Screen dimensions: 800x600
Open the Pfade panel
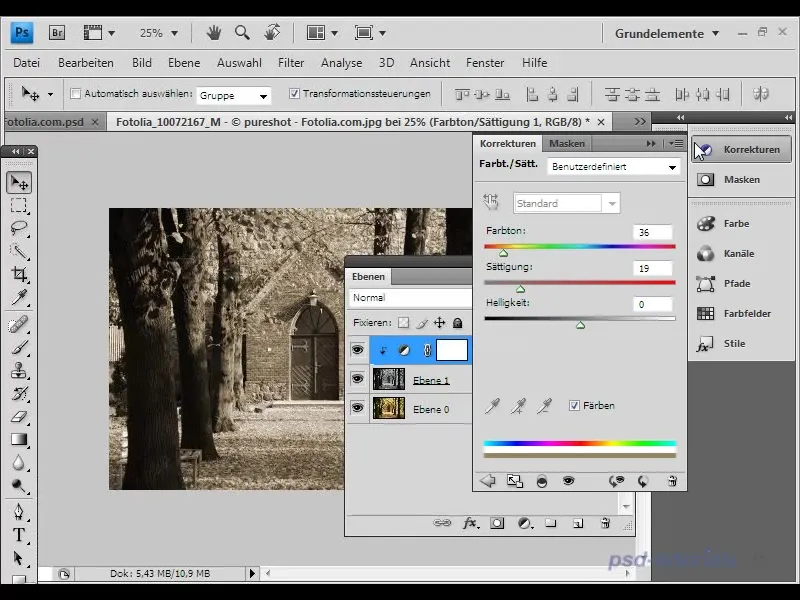coord(740,283)
